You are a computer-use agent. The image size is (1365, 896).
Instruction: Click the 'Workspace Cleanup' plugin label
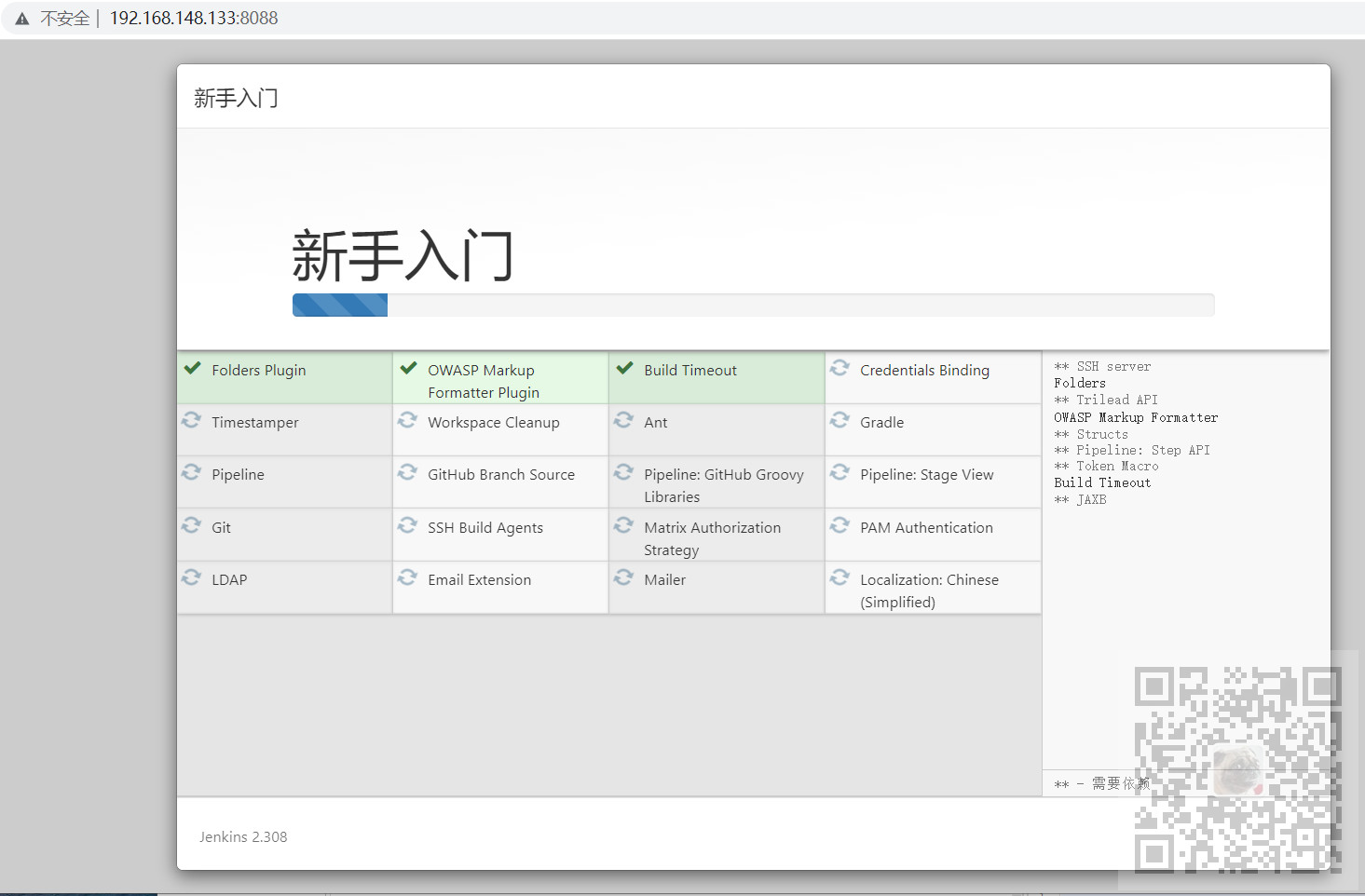point(494,422)
